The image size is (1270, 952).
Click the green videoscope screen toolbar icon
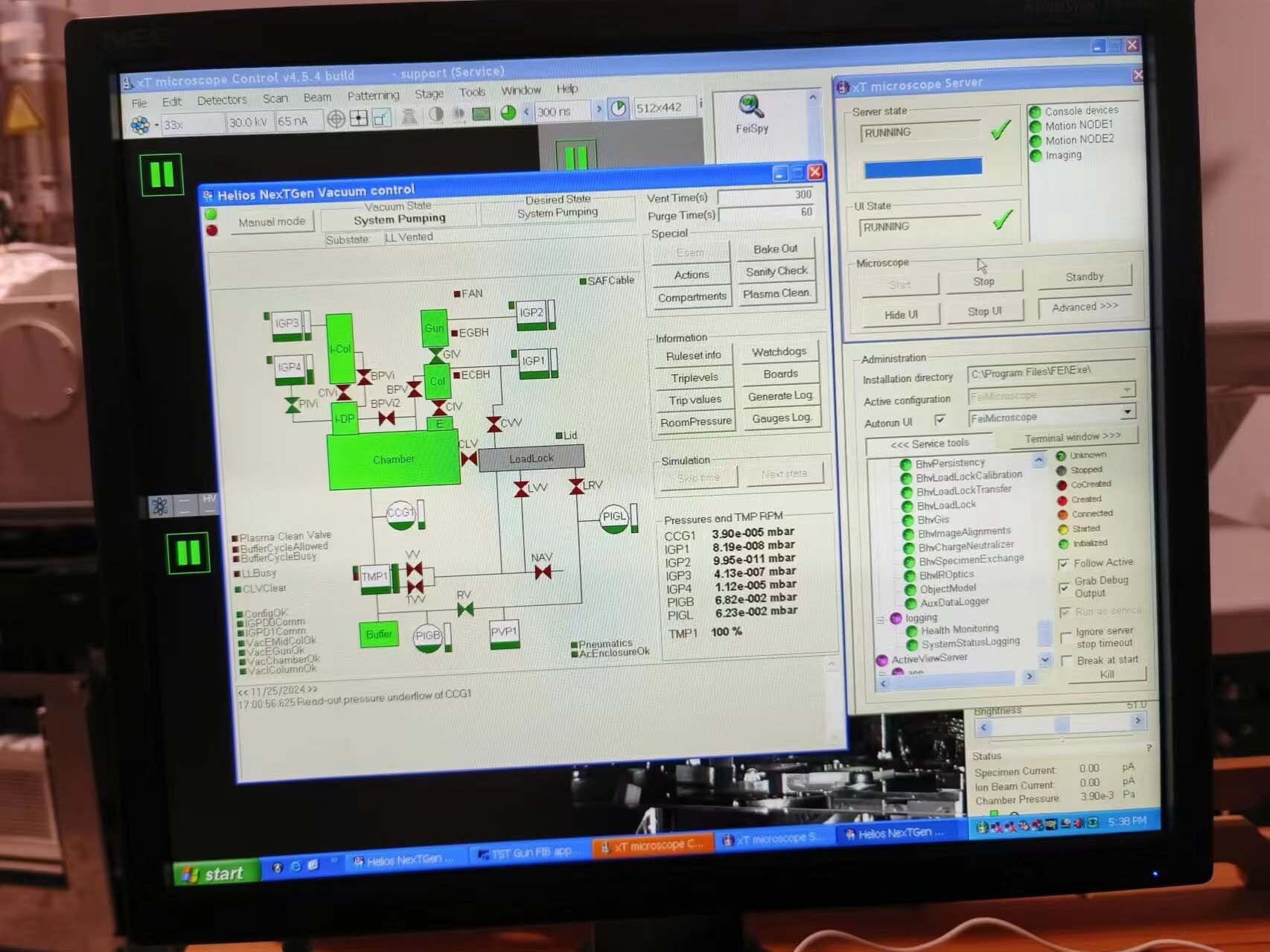(482, 114)
